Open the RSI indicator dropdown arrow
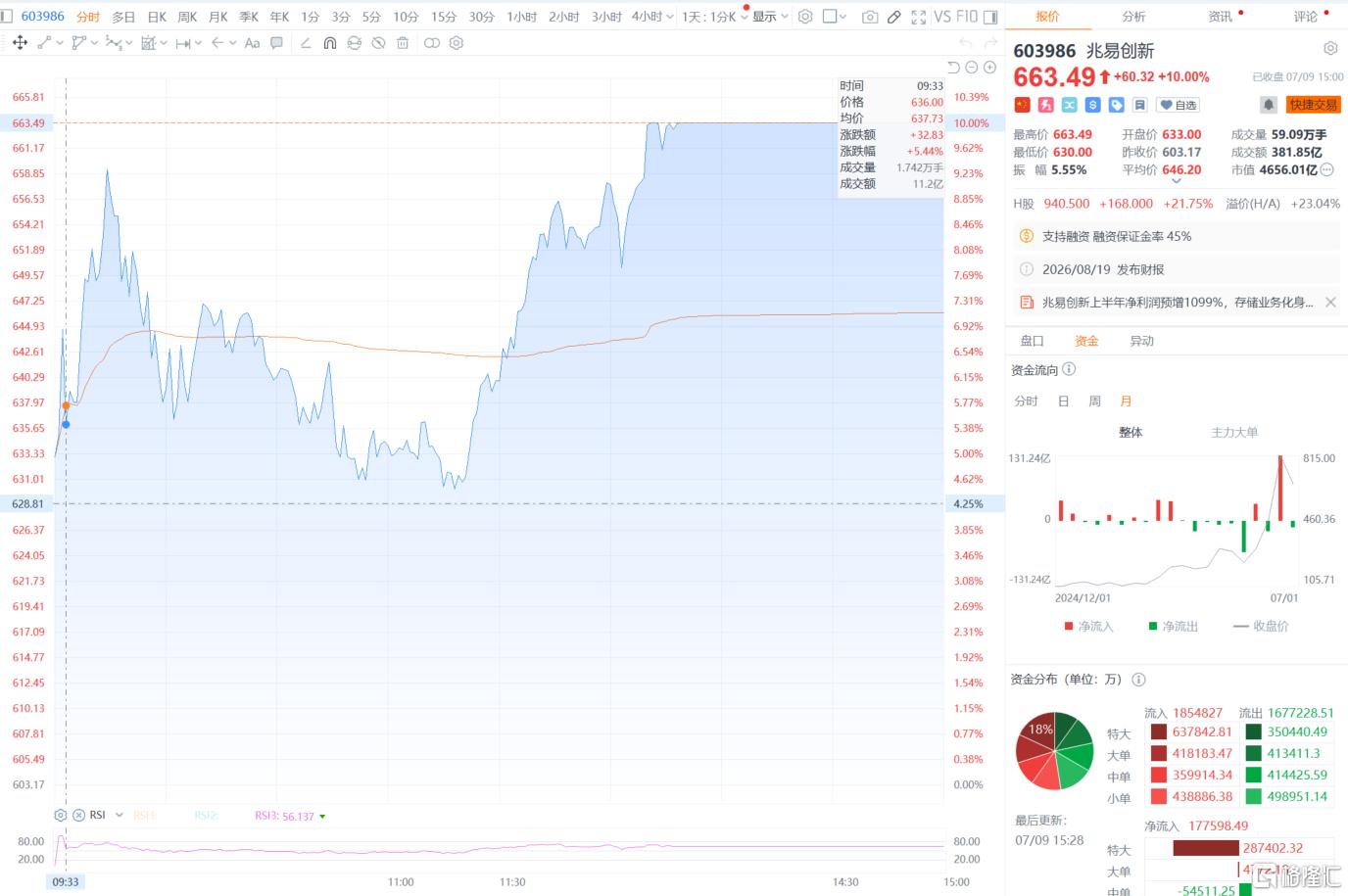Viewport: 1348px width, 896px height. tap(119, 815)
